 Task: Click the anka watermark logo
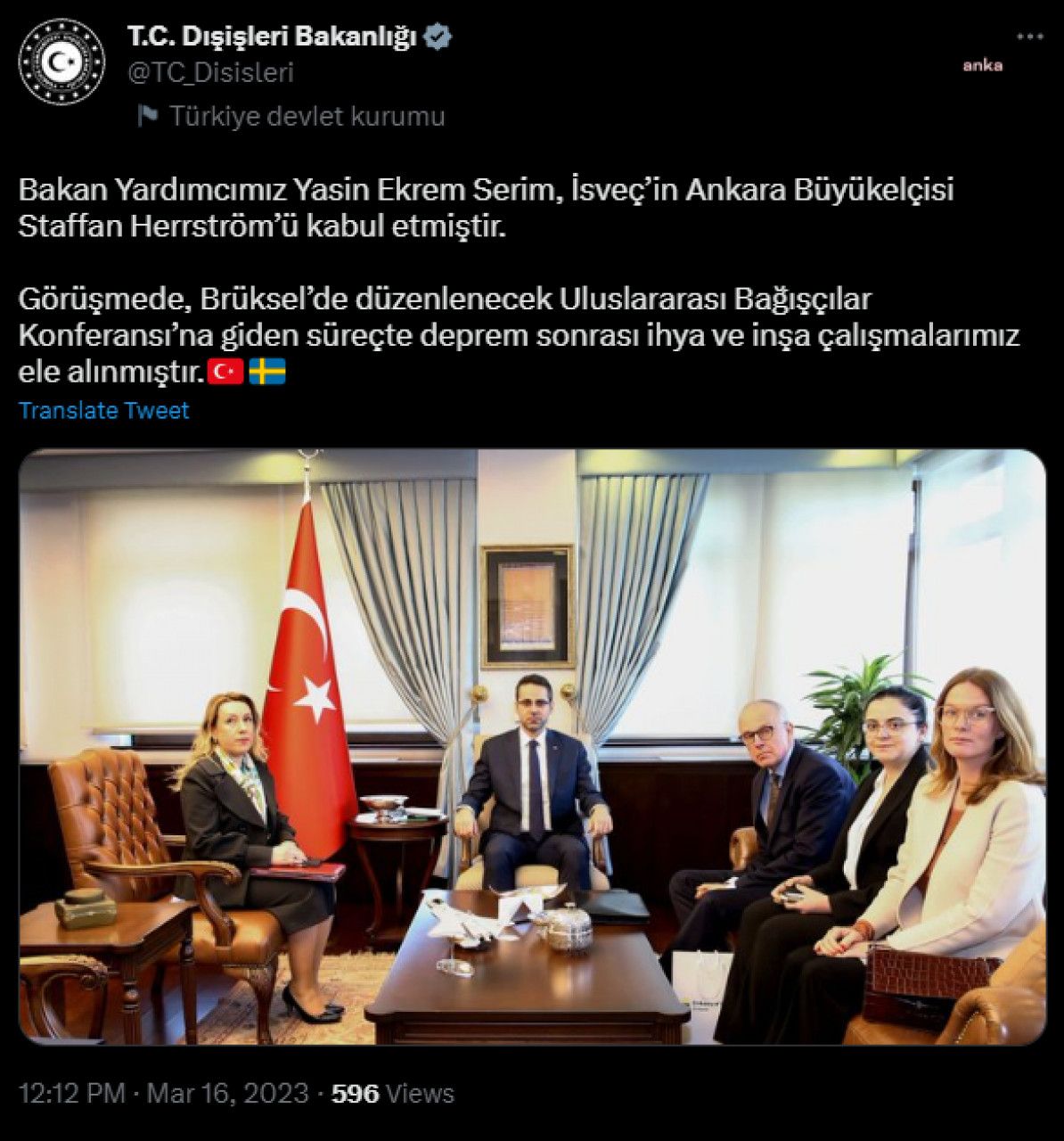(982, 65)
